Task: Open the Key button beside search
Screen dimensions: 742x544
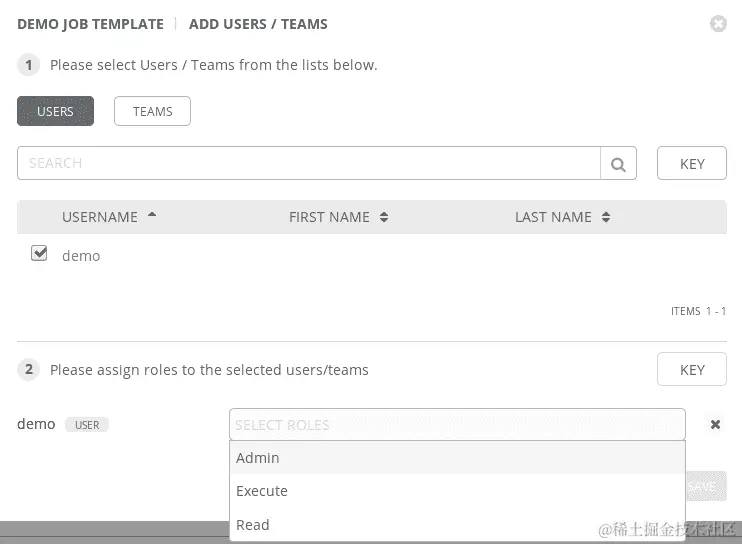Action: click(x=691, y=163)
